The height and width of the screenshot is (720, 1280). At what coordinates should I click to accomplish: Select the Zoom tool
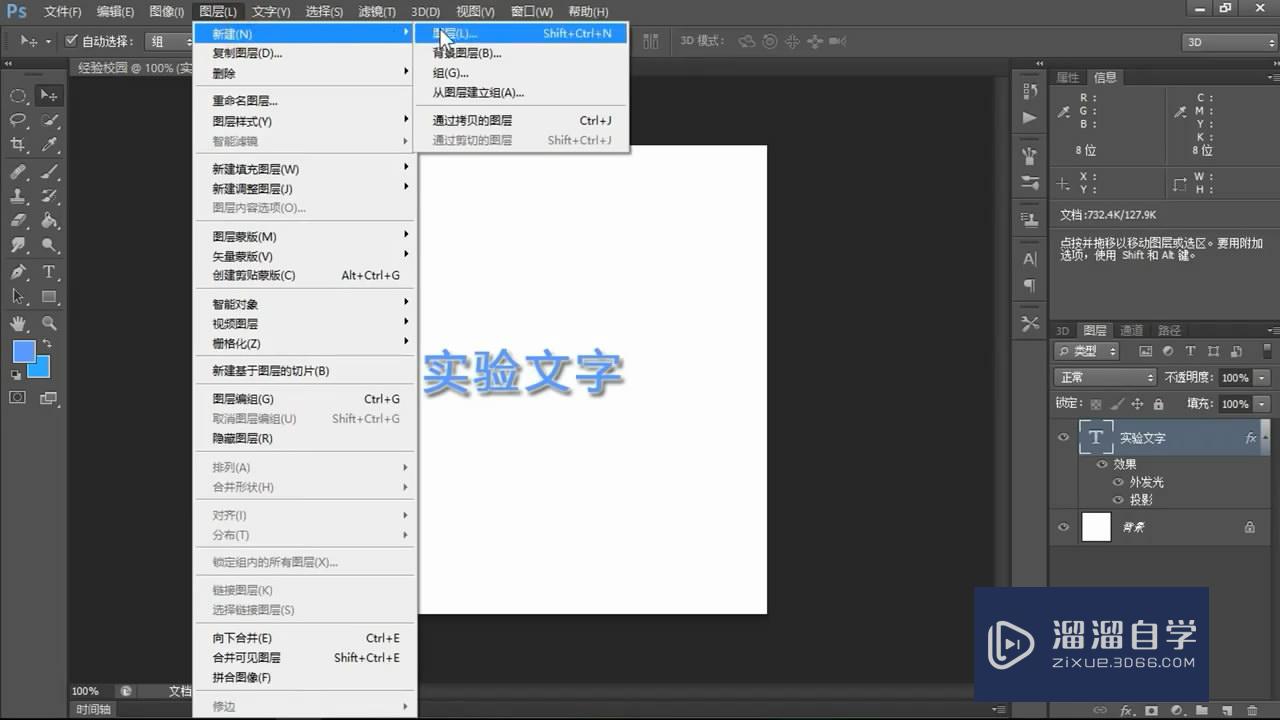[49, 323]
